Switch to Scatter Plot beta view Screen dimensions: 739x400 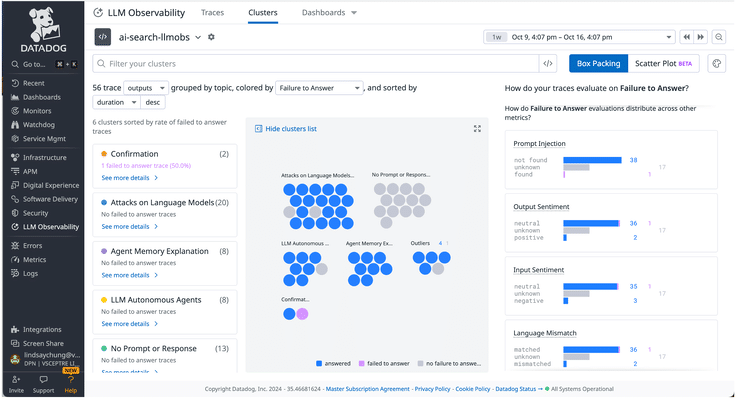(663, 63)
